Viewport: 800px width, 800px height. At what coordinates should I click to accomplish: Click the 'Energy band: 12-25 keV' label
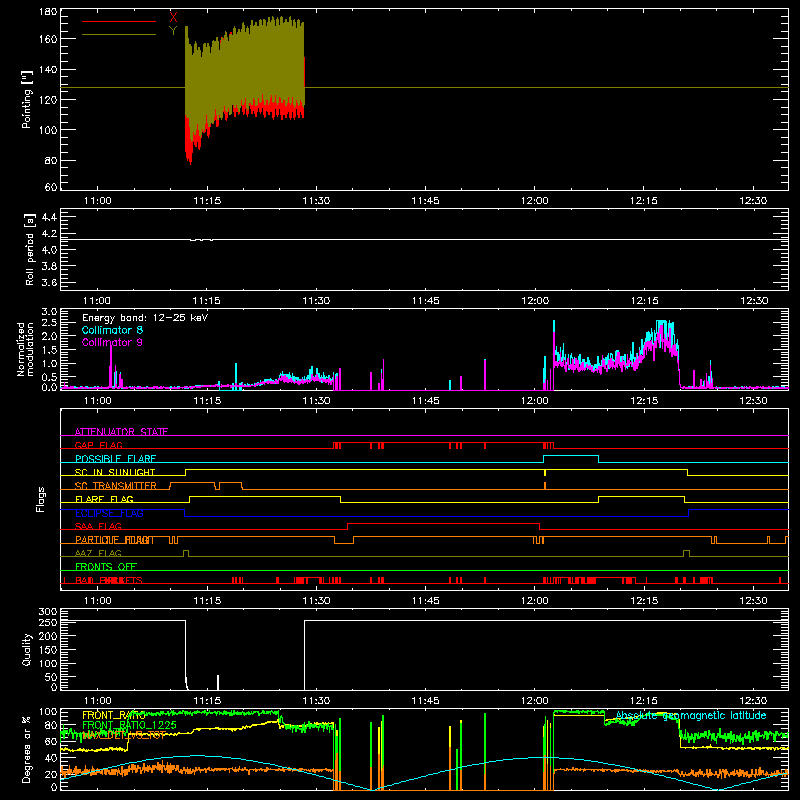pyautogui.click(x=145, y=318)
